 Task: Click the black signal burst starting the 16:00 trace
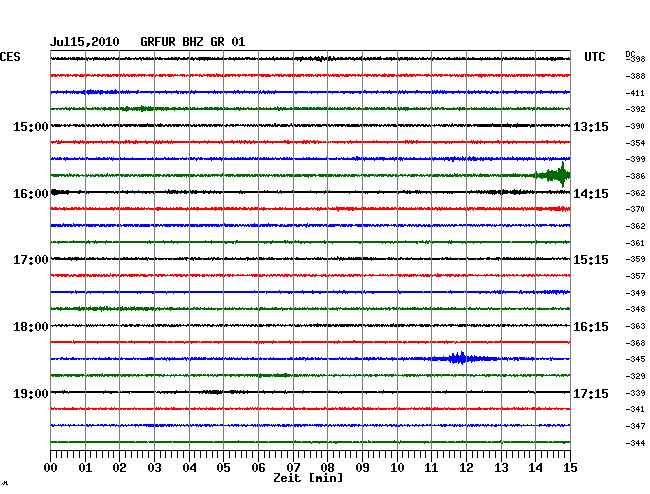point(60,192)
